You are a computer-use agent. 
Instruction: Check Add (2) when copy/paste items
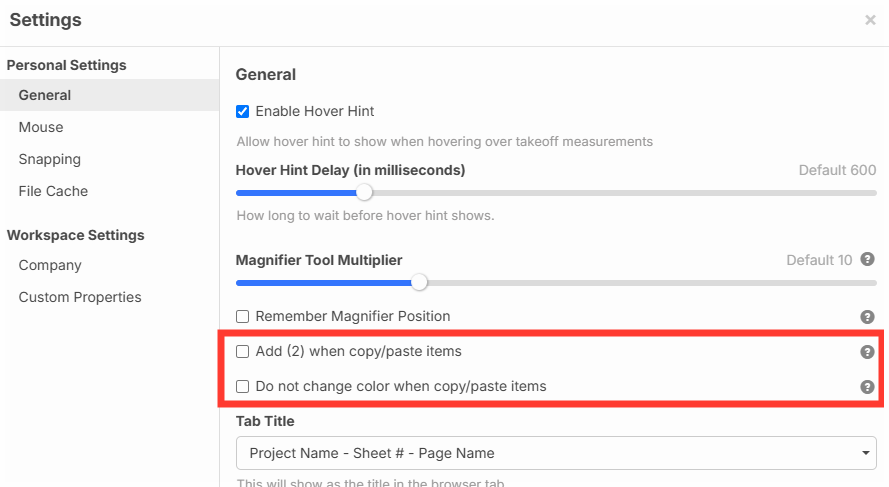242,352
